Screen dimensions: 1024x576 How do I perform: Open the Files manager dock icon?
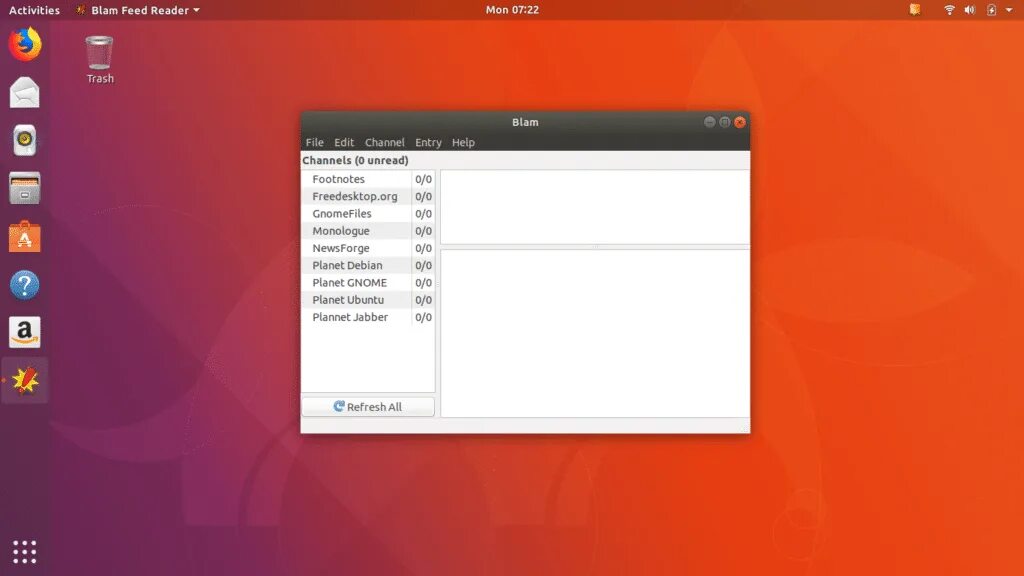coord(25,188)
